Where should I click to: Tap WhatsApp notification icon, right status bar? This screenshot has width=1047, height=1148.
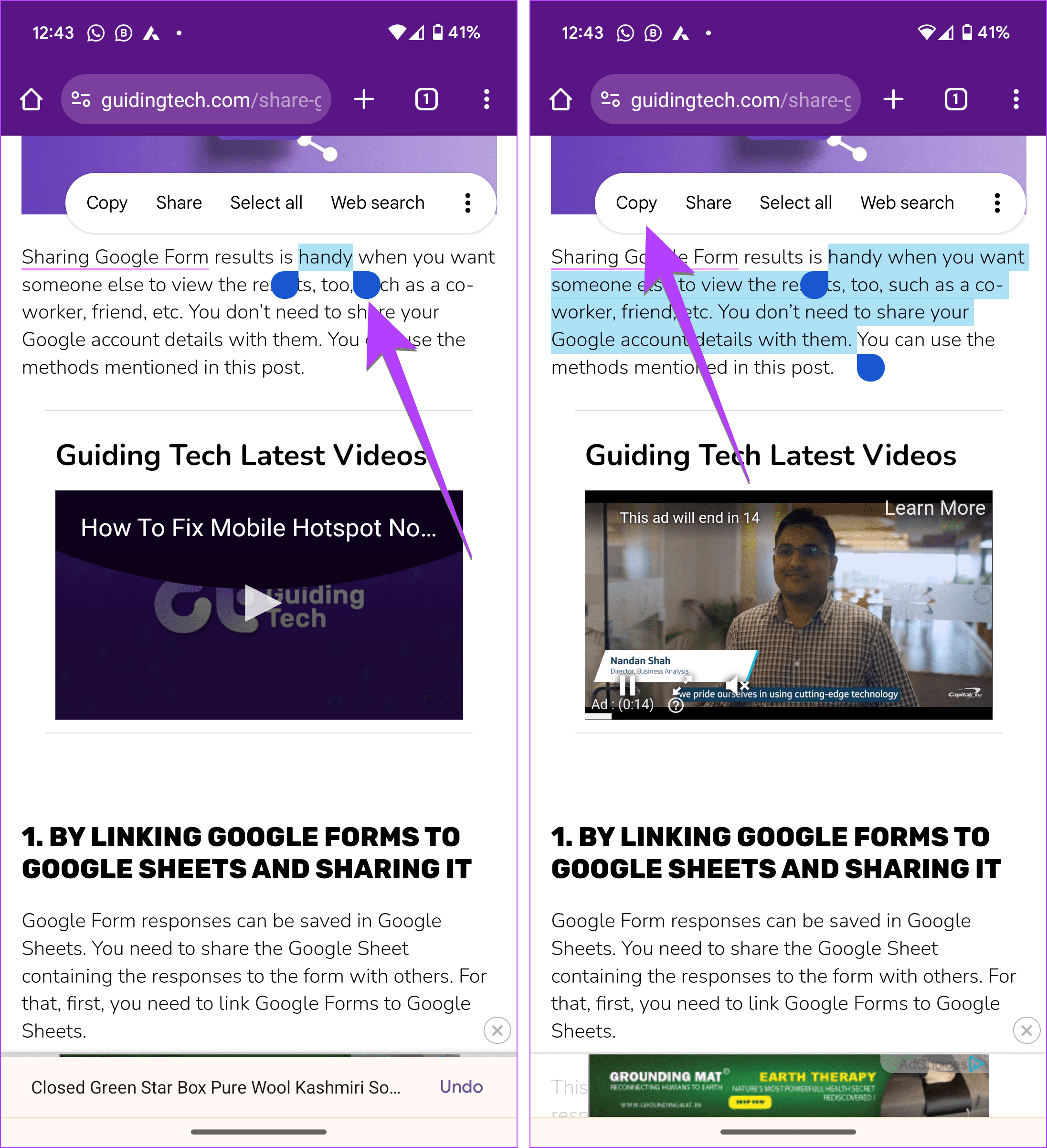click(x=625, y=33)
